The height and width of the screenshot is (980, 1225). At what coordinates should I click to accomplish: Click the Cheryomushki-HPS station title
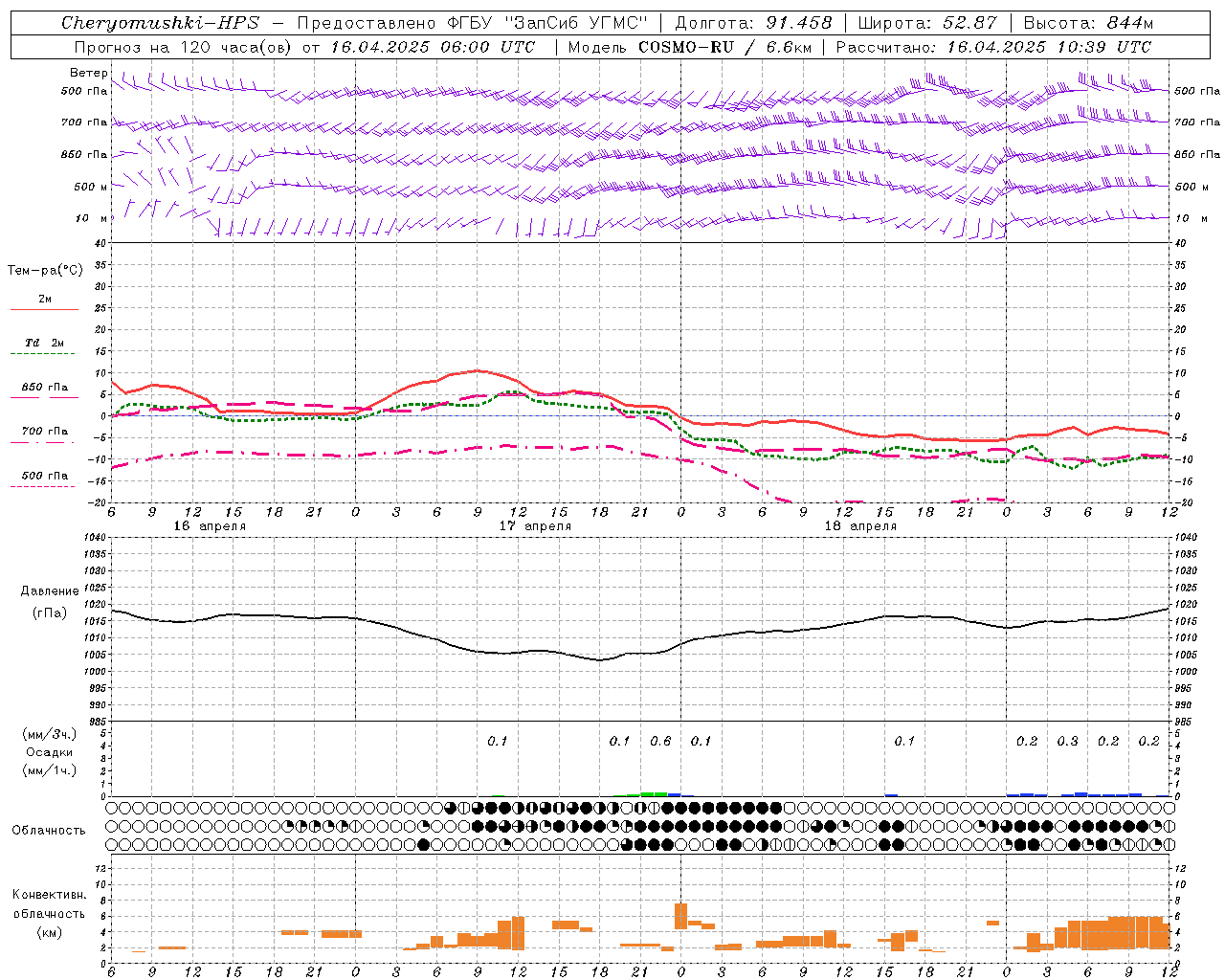click(x=160, y=23)
